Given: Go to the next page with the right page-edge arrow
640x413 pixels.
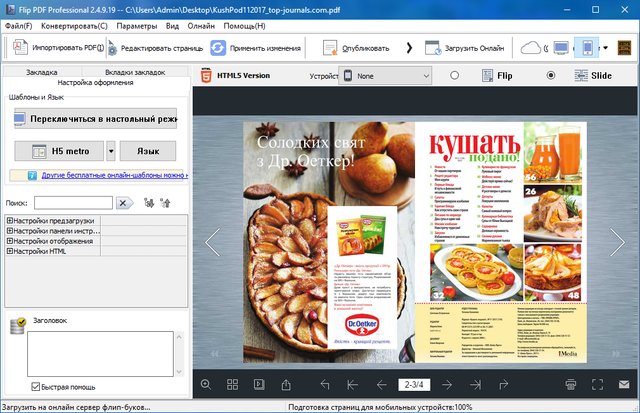Looking at the screenshot, I should (x=618, y=242).
